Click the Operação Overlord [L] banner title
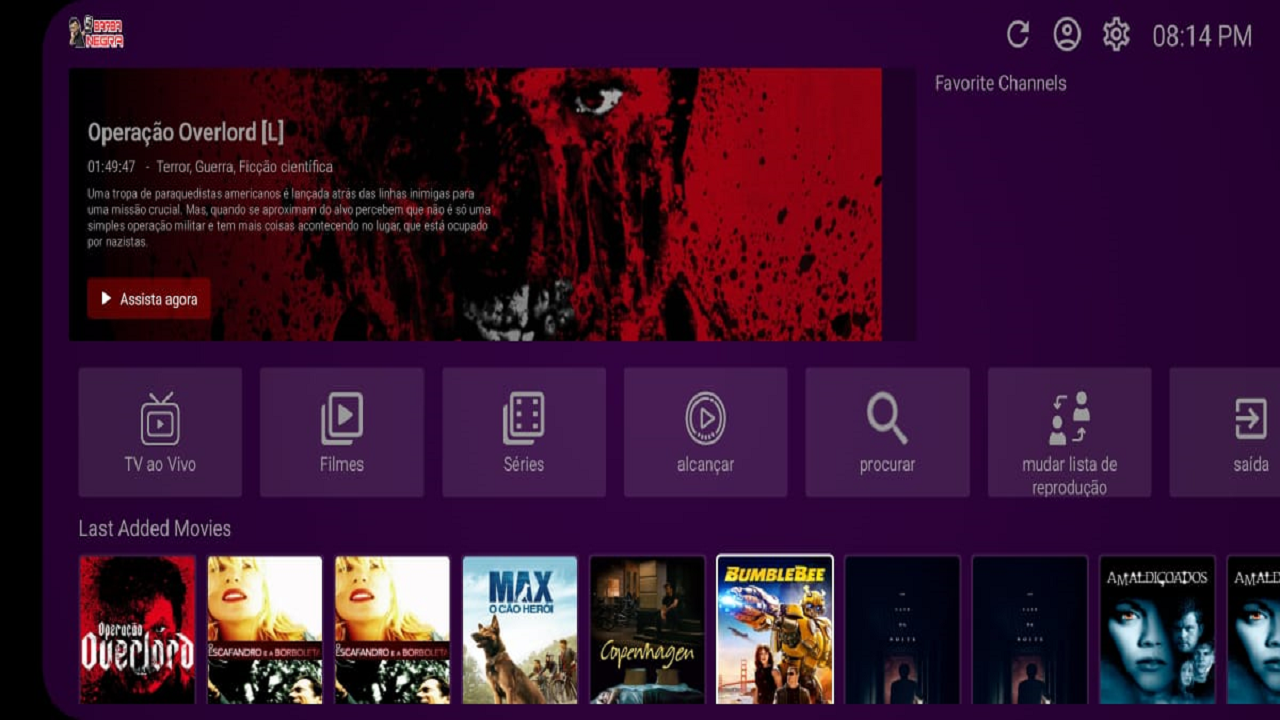This screenshot has height=720, width=1280. click(x=186, y=132)
